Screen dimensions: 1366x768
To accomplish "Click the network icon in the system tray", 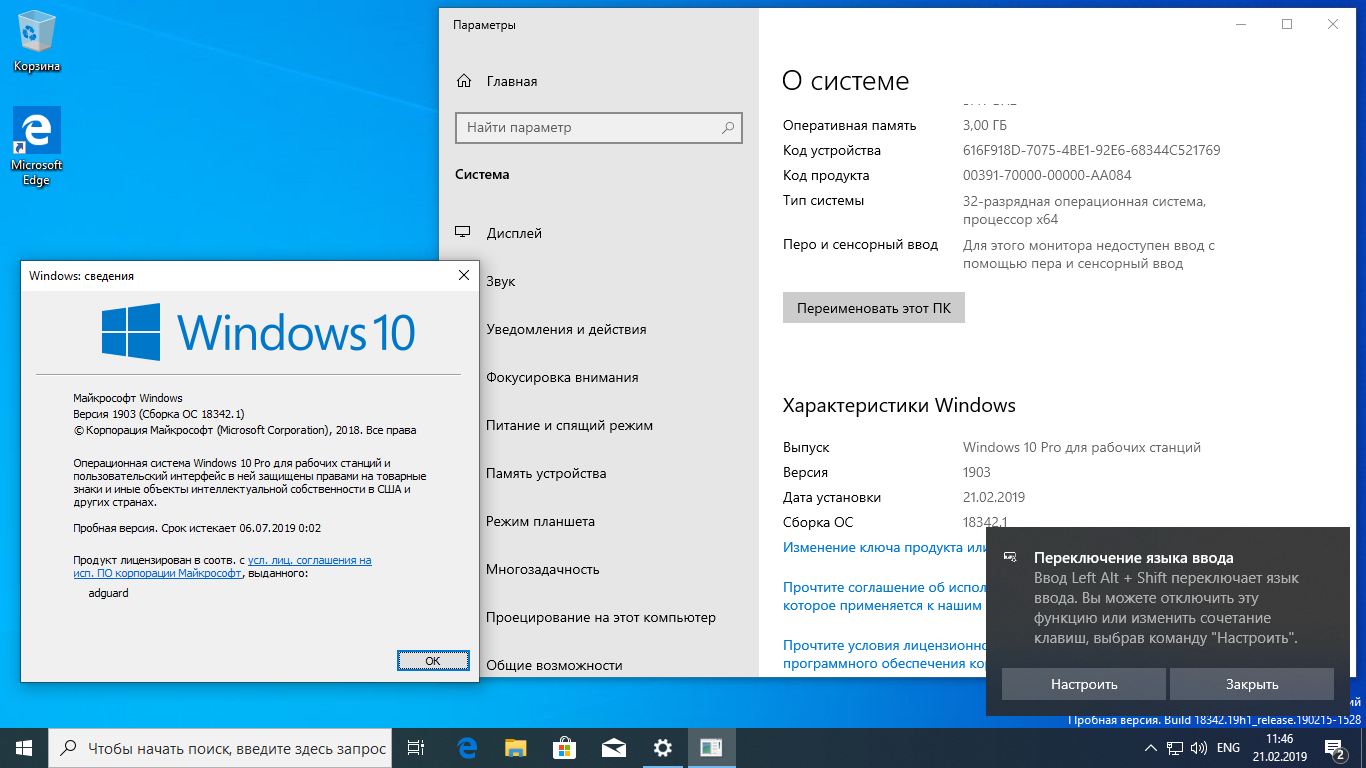I will click(x=1176, y=748).
